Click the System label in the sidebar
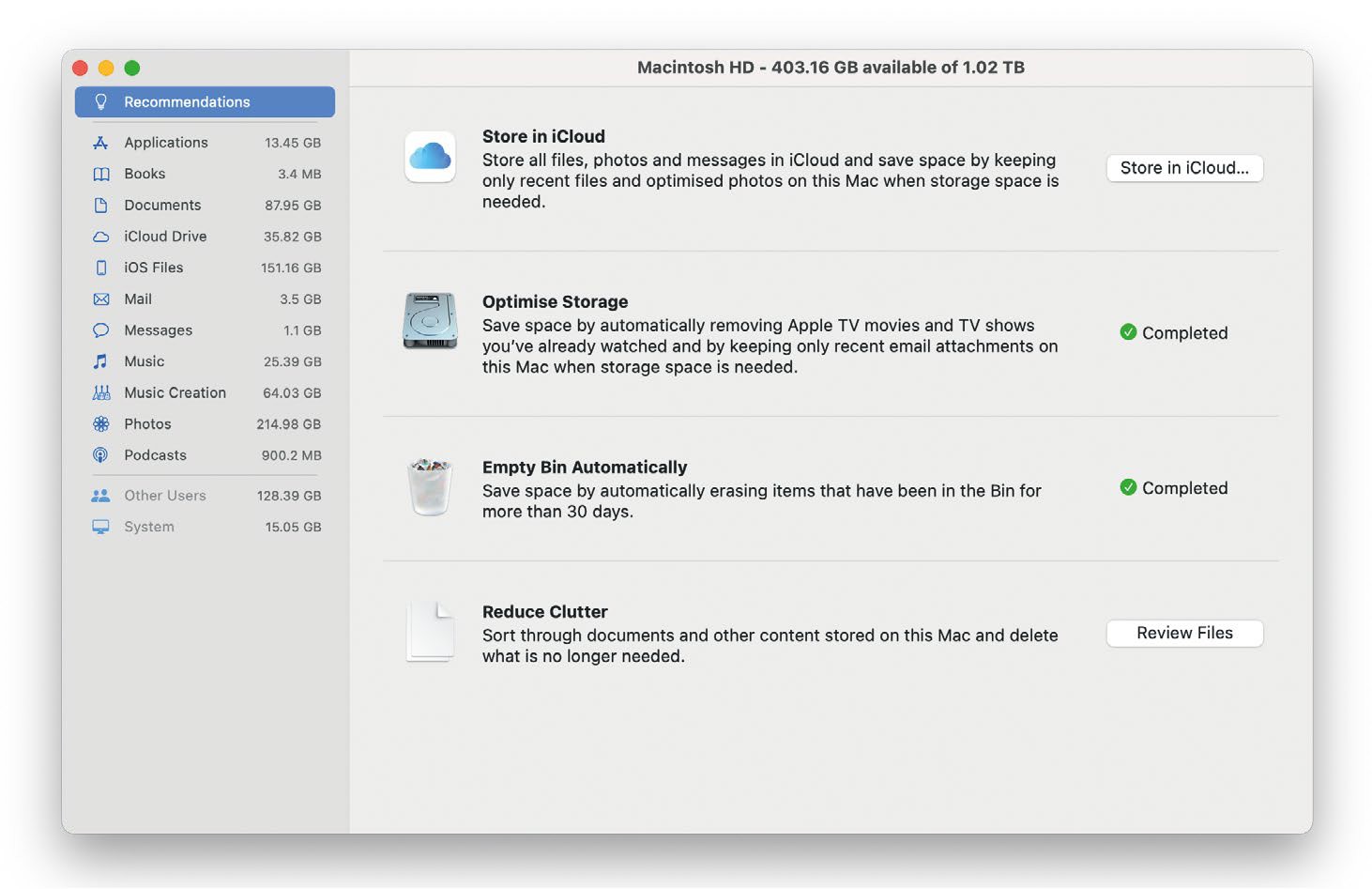 [x=149, y=527]
